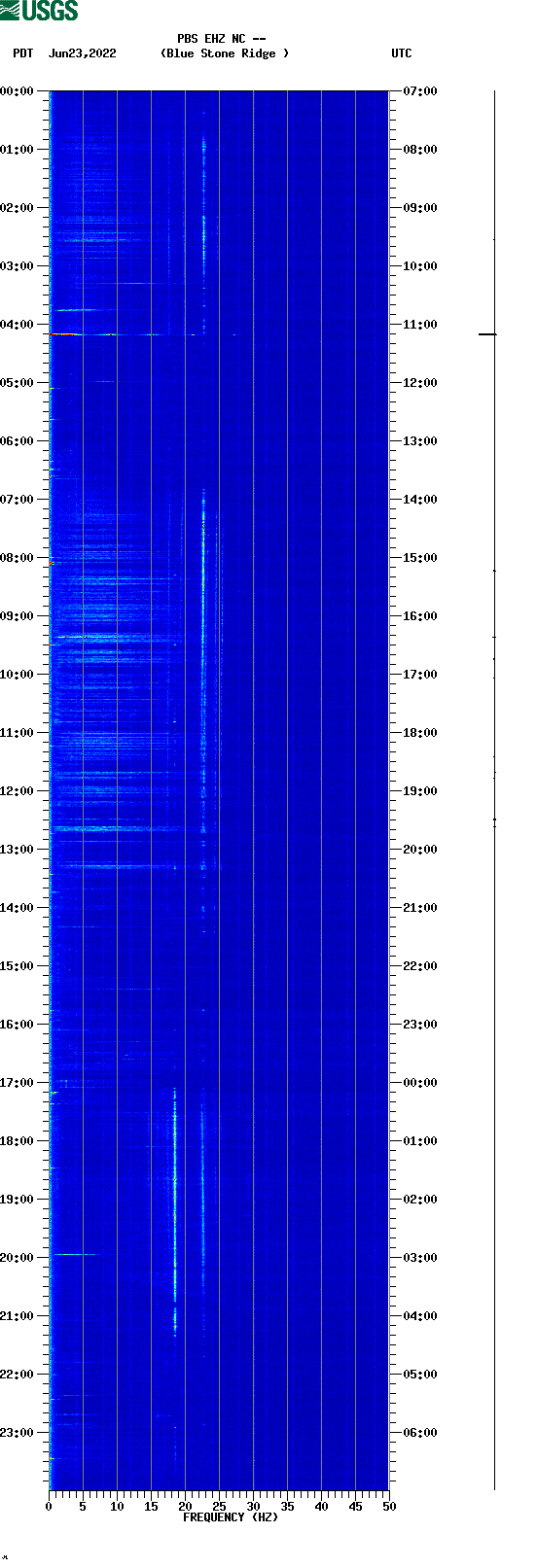Screen dimensions: 537x1568
Task: Click the large seismogram spike marker at 11:10 UTC
Action: [x=487, y=334]
